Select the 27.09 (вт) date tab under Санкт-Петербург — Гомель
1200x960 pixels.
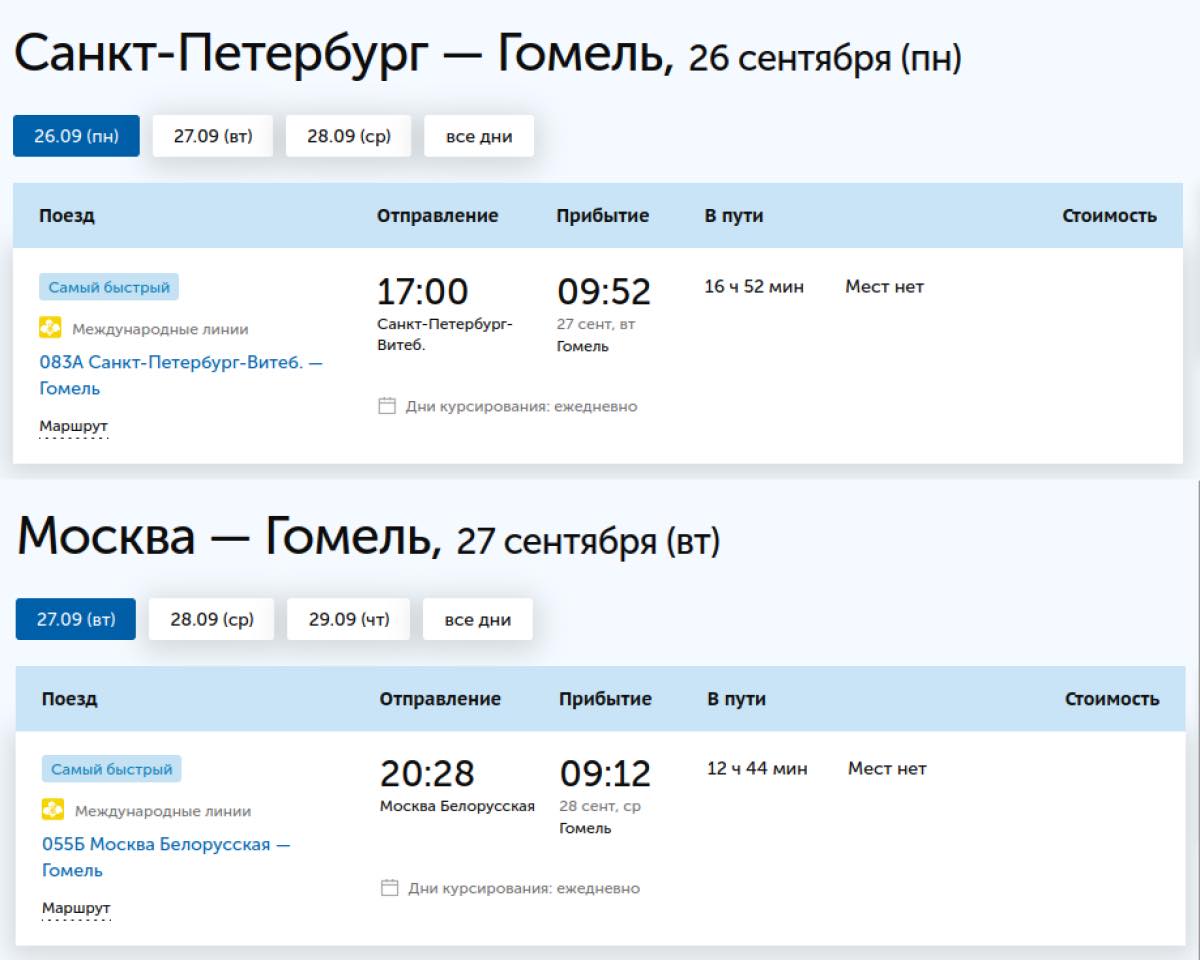pyautogui.click(x=211, y=135)
